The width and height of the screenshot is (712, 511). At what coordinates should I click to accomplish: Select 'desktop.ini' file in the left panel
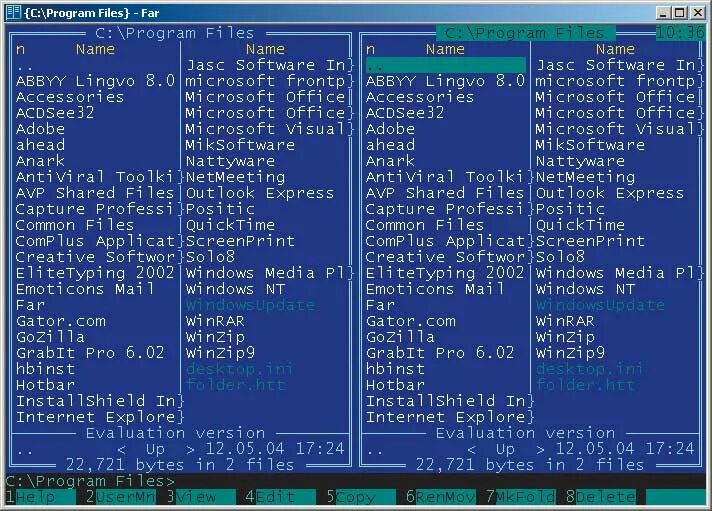(x=240, y=369)
